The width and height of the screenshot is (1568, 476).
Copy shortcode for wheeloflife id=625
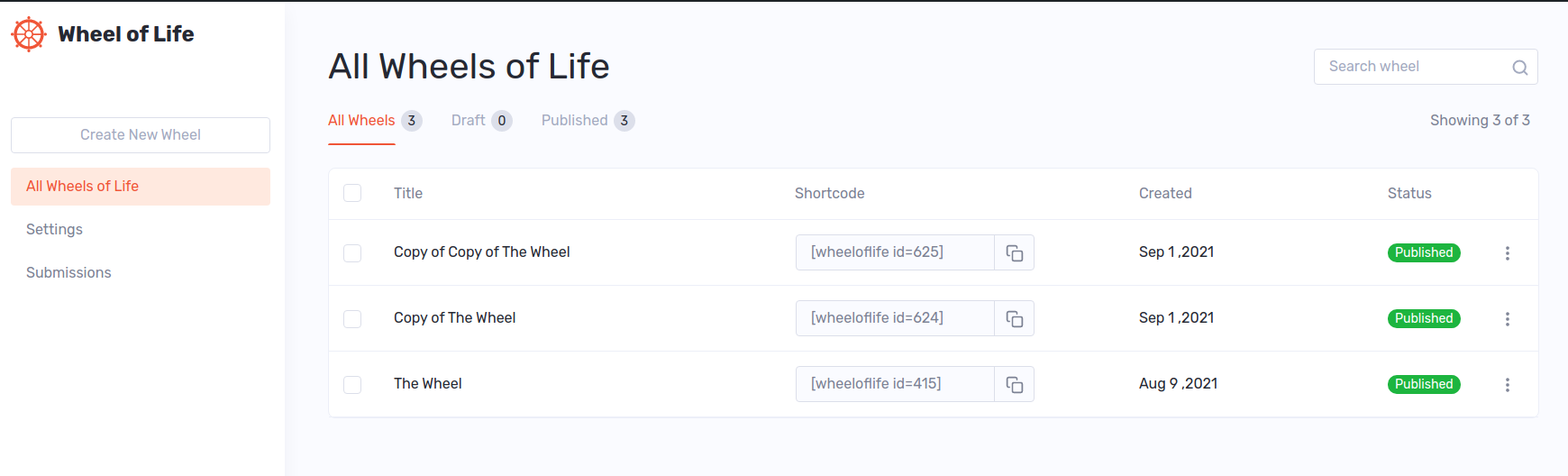[x=1014, y=253]
